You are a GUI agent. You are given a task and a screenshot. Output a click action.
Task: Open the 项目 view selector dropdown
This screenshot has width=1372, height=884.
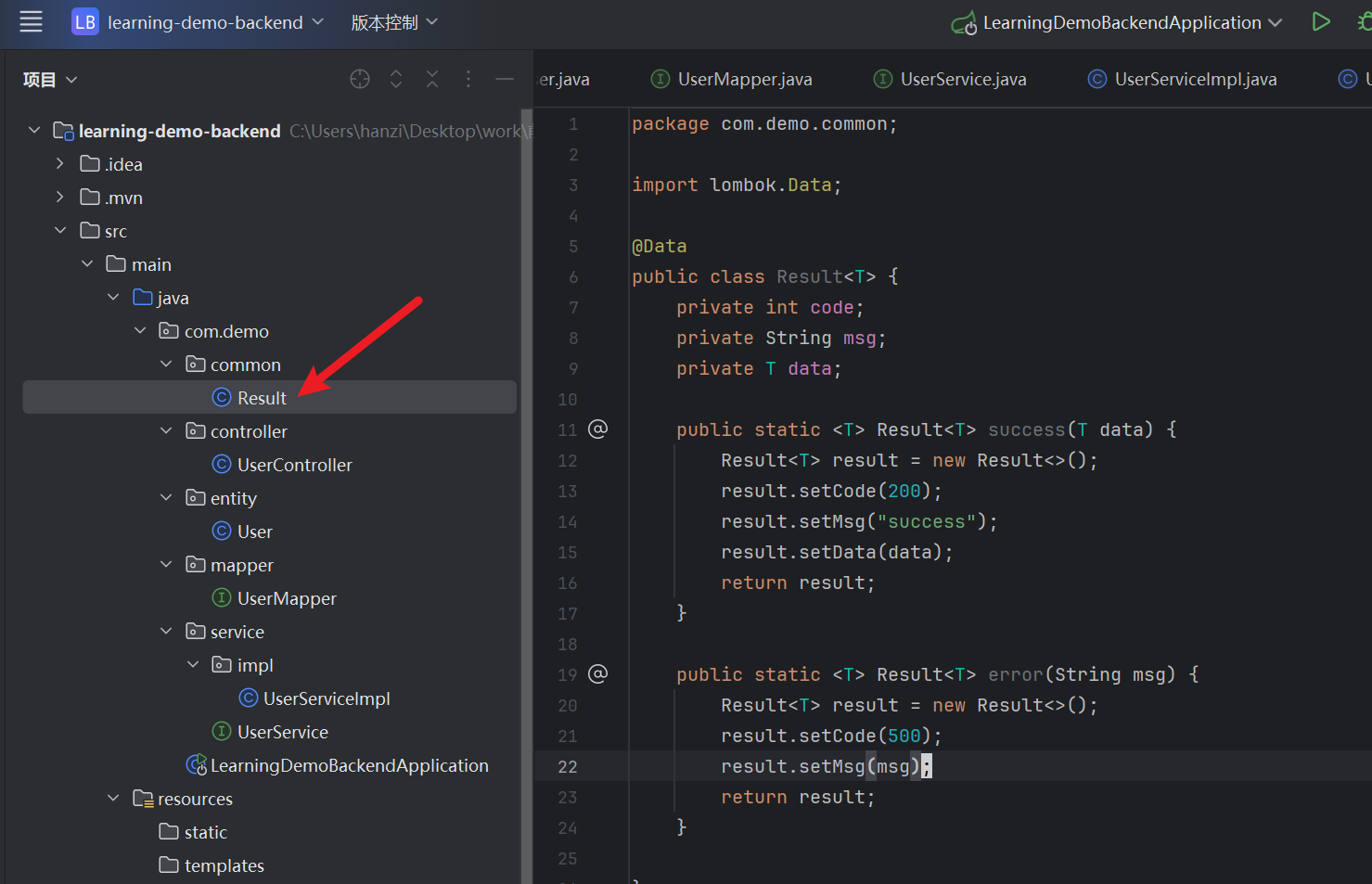(50, 80)
